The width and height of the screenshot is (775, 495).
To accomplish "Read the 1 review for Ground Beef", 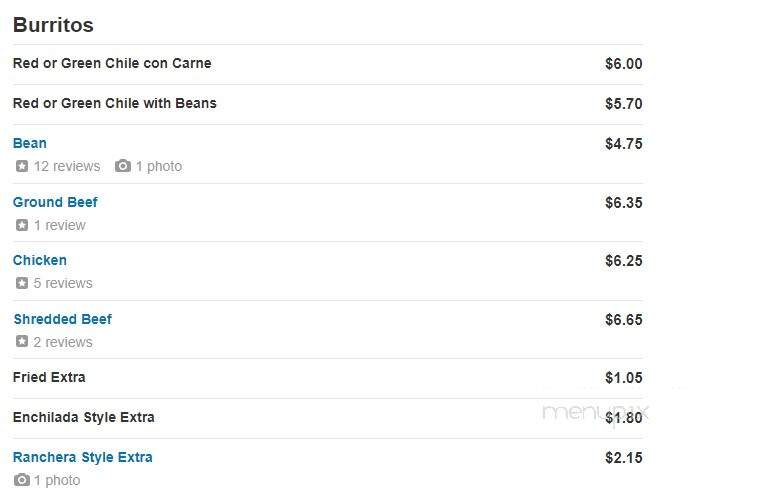I will pos(60,225).
